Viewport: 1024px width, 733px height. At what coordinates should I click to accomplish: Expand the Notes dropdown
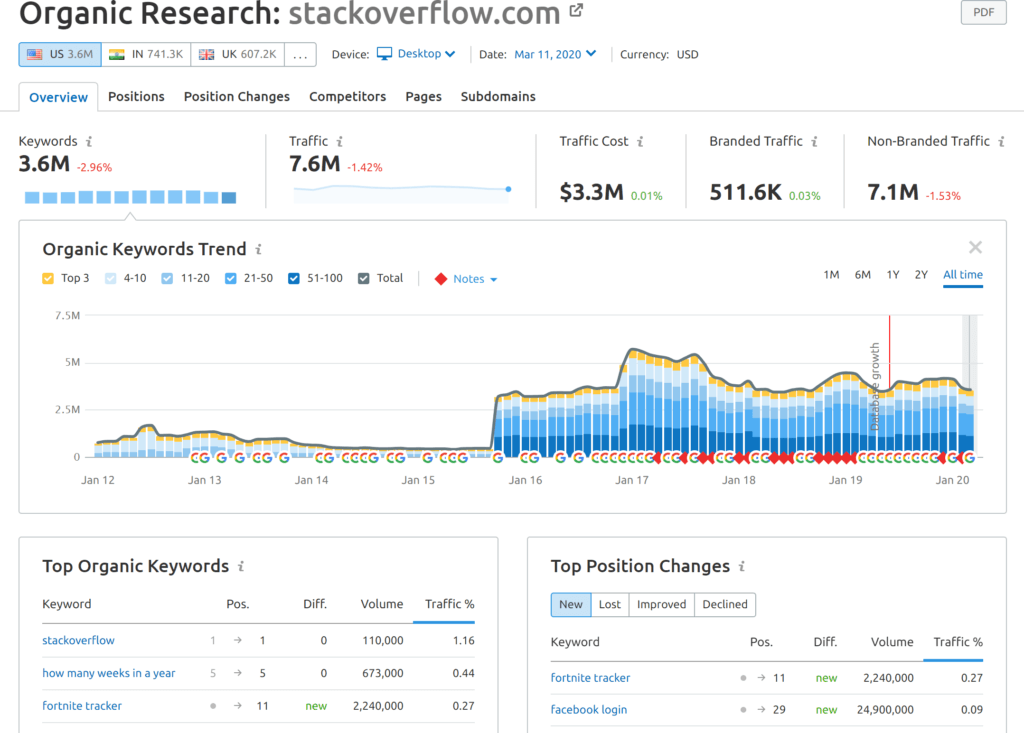tap(475, 279)
